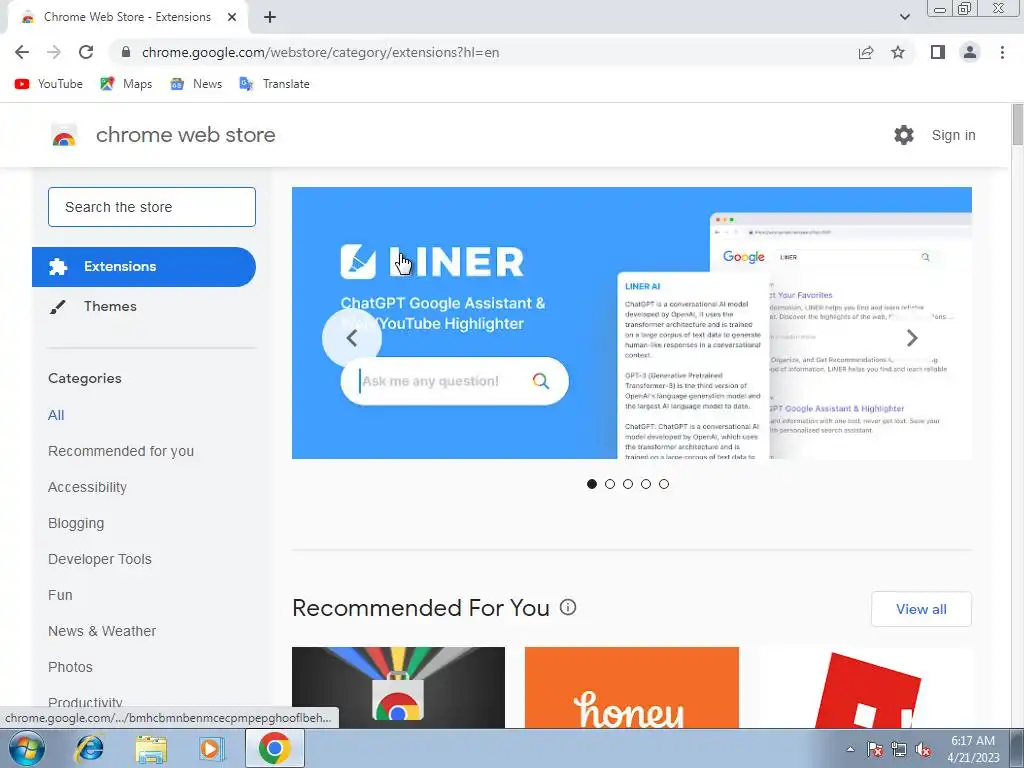Open Chrome's three-dot menu
The height and width of the screenshot is (768, 1024).
1002,52
